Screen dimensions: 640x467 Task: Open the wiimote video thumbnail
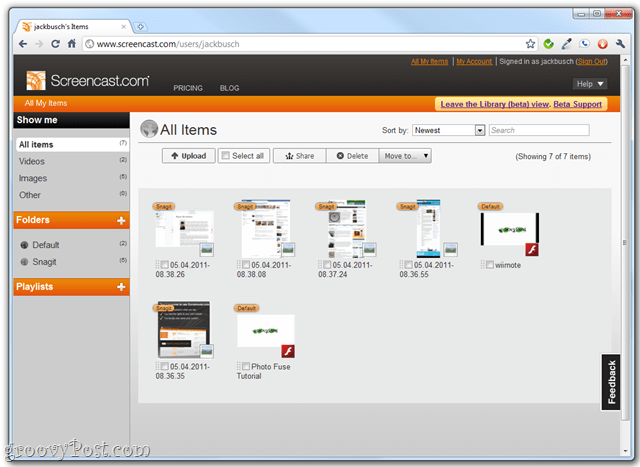(x=510, y=229)
